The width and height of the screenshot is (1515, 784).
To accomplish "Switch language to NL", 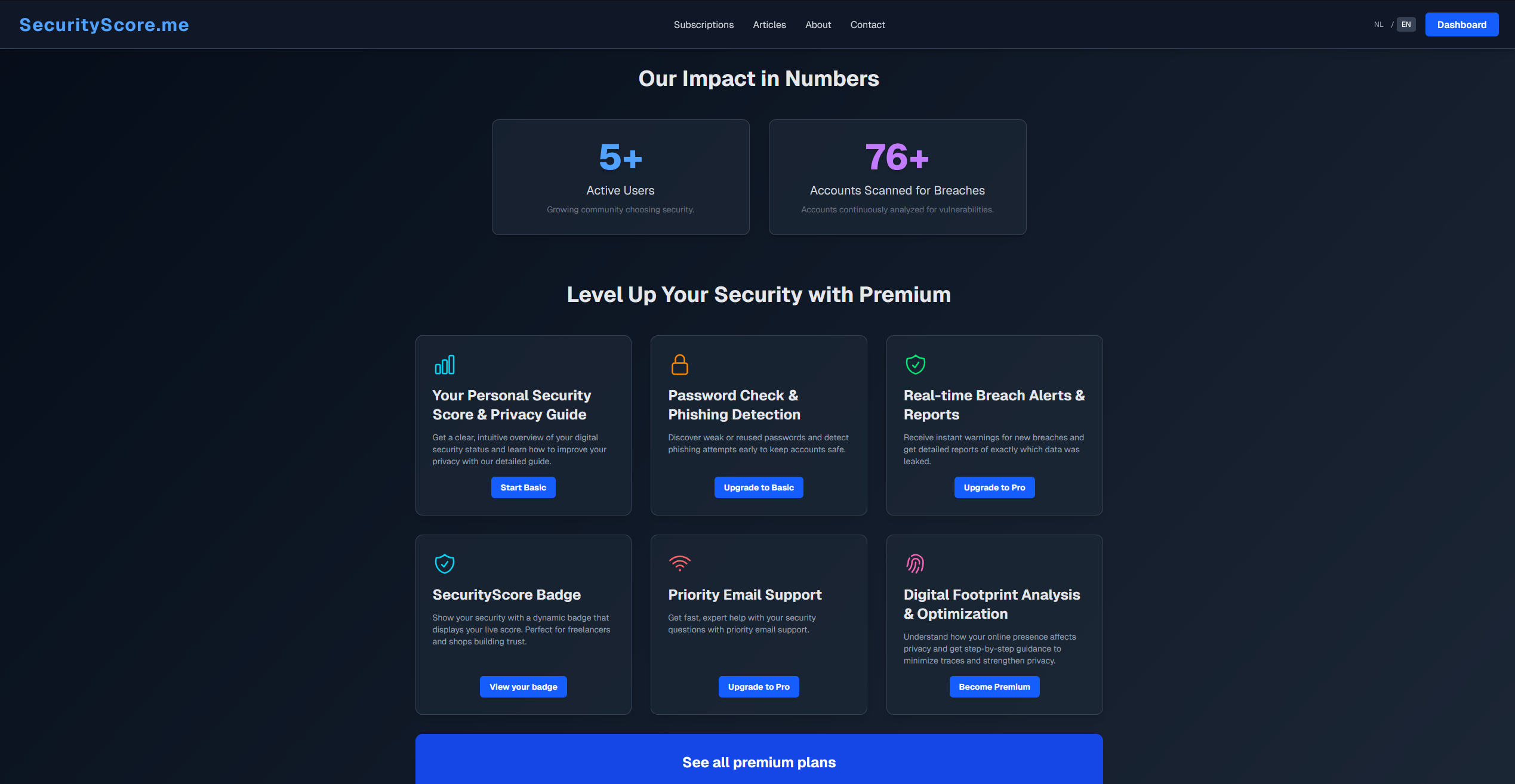I will (1378, 24).
